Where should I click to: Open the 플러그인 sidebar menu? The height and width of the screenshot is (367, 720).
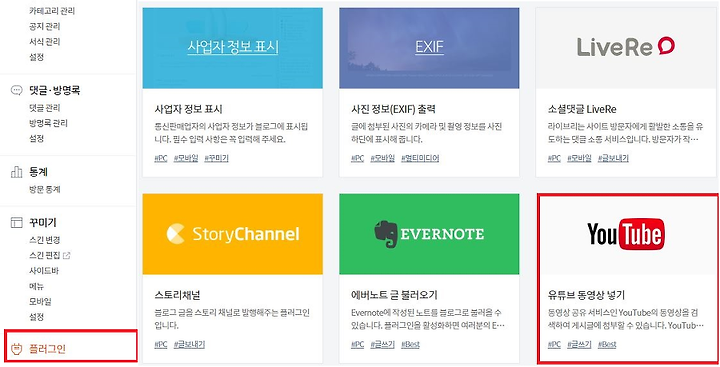(47, 350)
